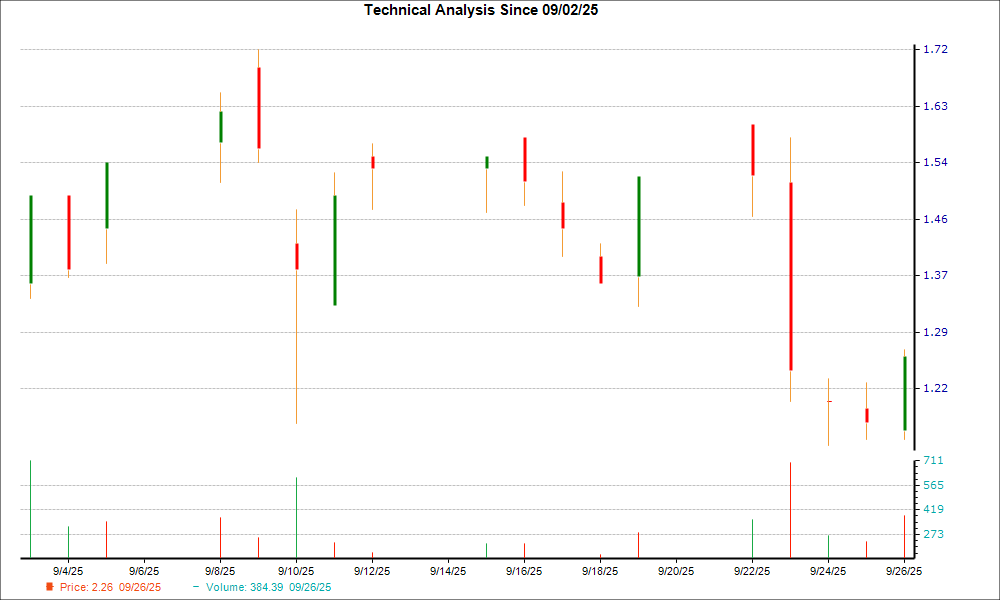This screenshot has height=600, width=1000.
Task: Select the long-wick red candle on 9/10
Action: [x=297, y=256]
